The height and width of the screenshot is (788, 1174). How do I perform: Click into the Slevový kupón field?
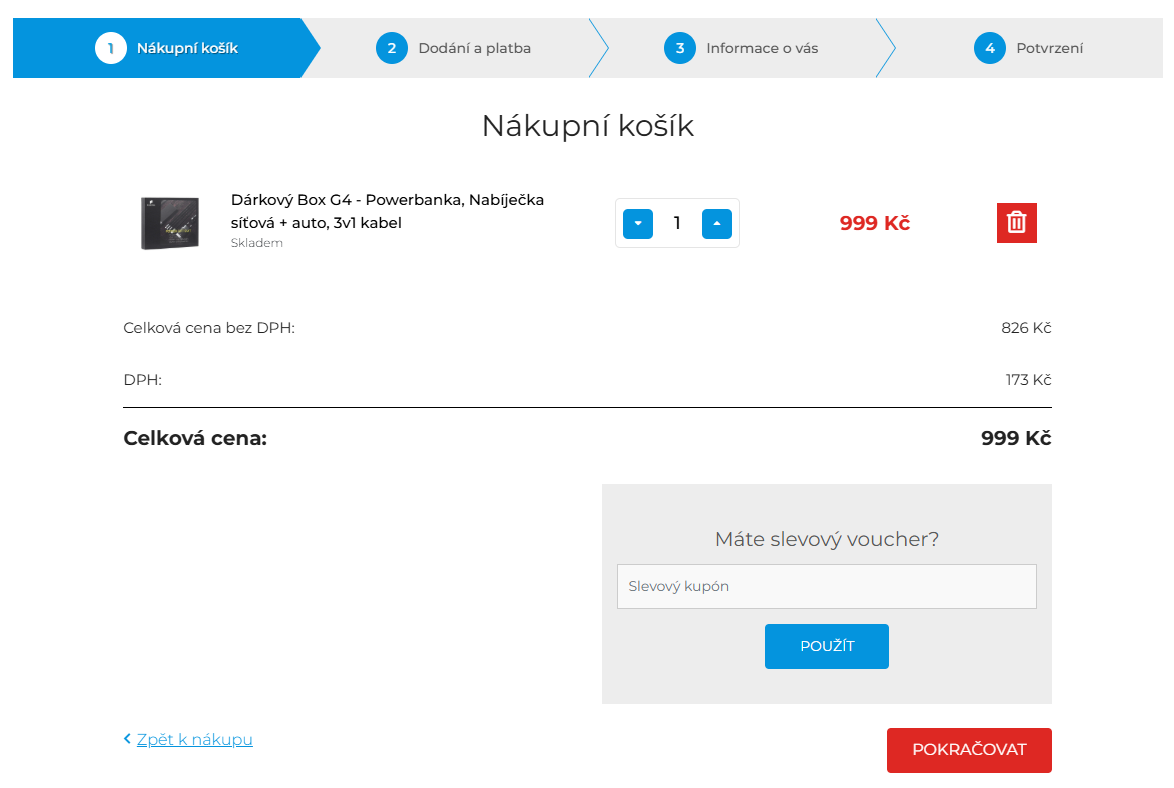click(826, 587)
